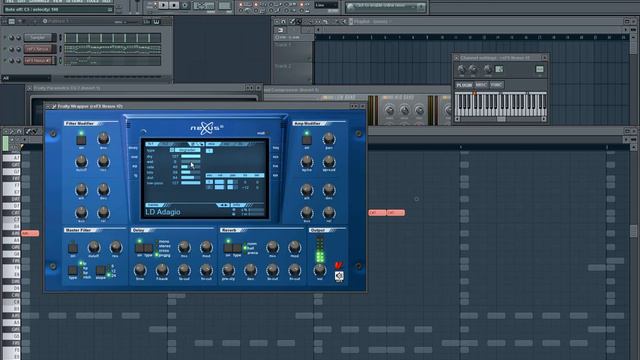Click the Master Filter slope button
Image resolution: width=640 pixels, height=360 pixels.
point(100,270)
